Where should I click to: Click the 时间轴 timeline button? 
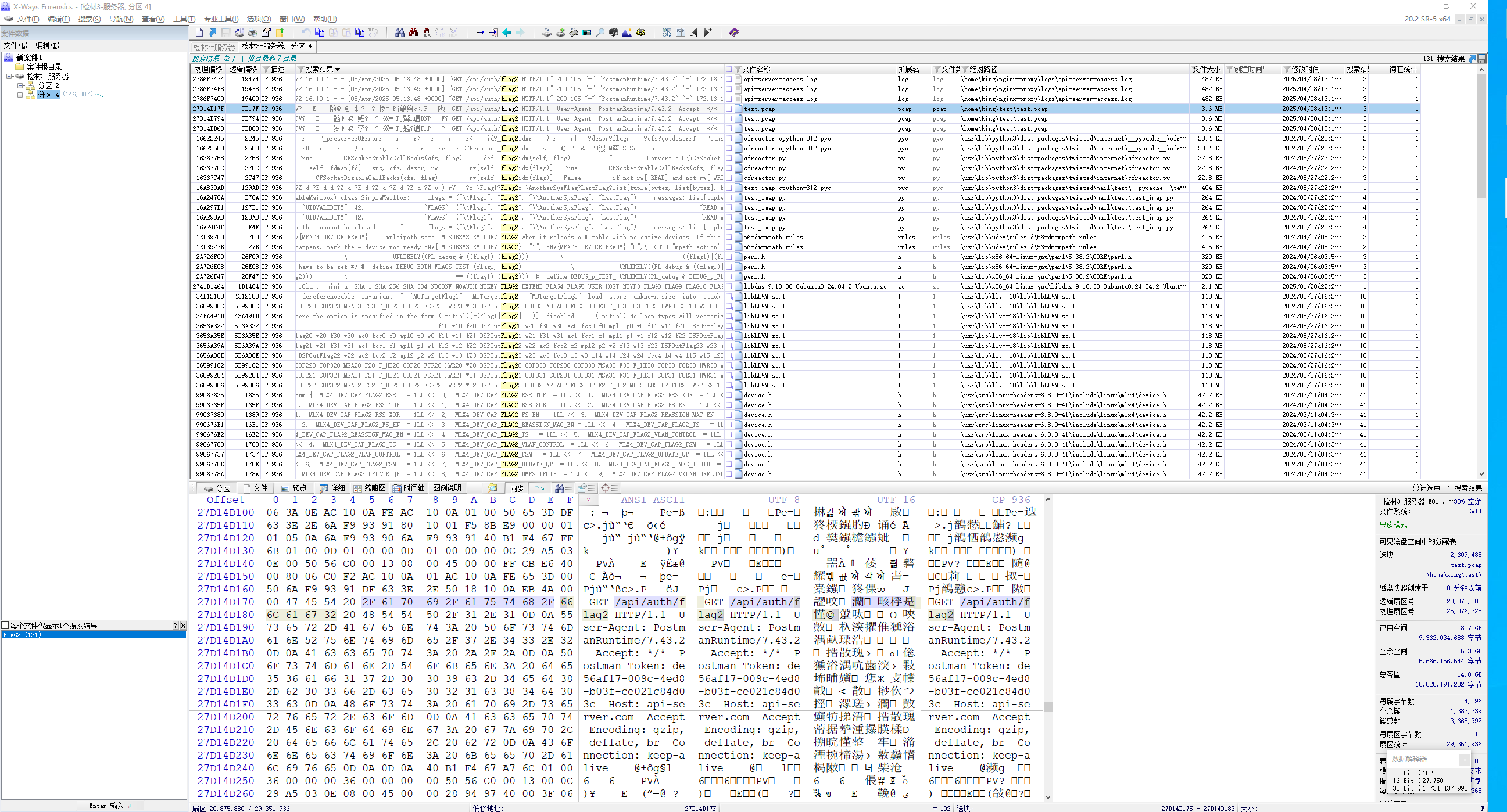[409, 488]
